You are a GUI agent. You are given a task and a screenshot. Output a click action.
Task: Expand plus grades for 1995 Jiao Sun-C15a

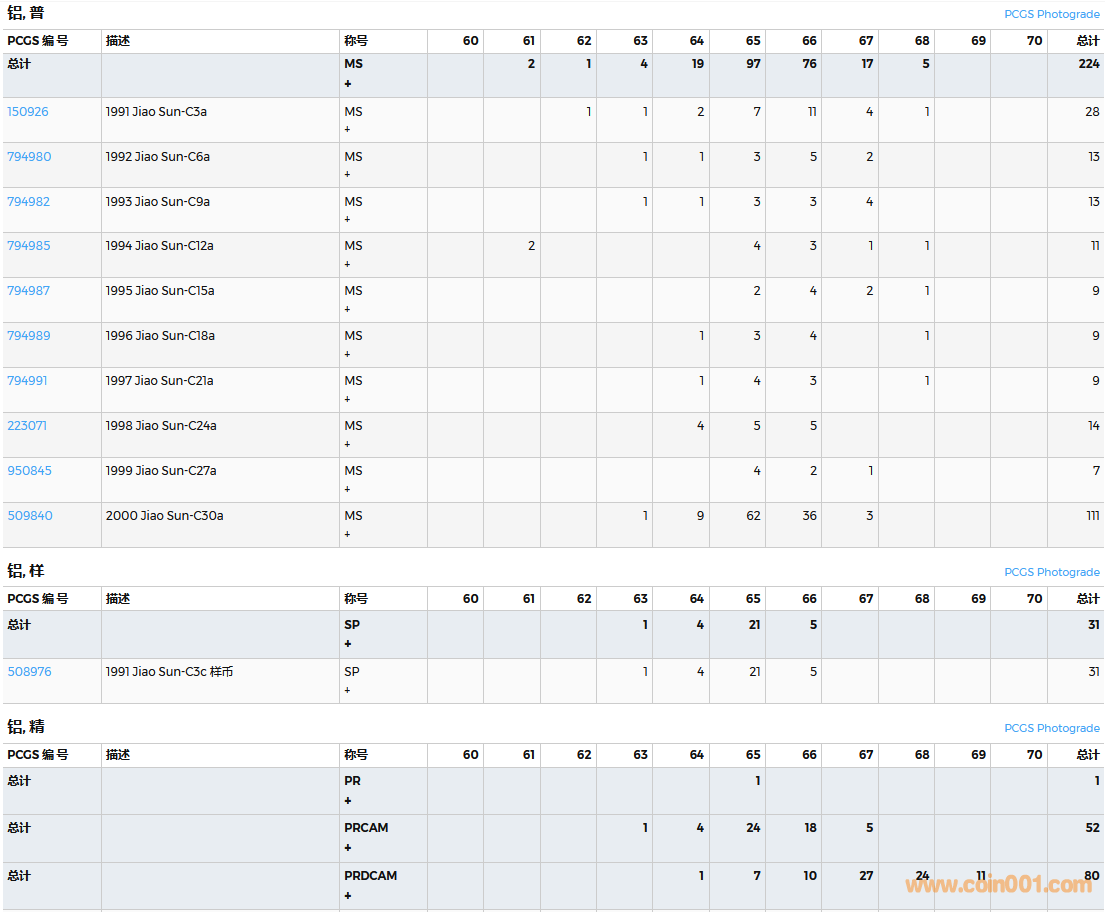(x=348, y=309)
